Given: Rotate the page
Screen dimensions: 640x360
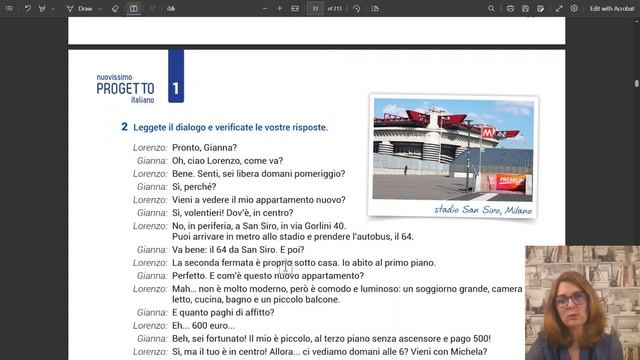Looking at the screenshot, I should coord(356,8).
